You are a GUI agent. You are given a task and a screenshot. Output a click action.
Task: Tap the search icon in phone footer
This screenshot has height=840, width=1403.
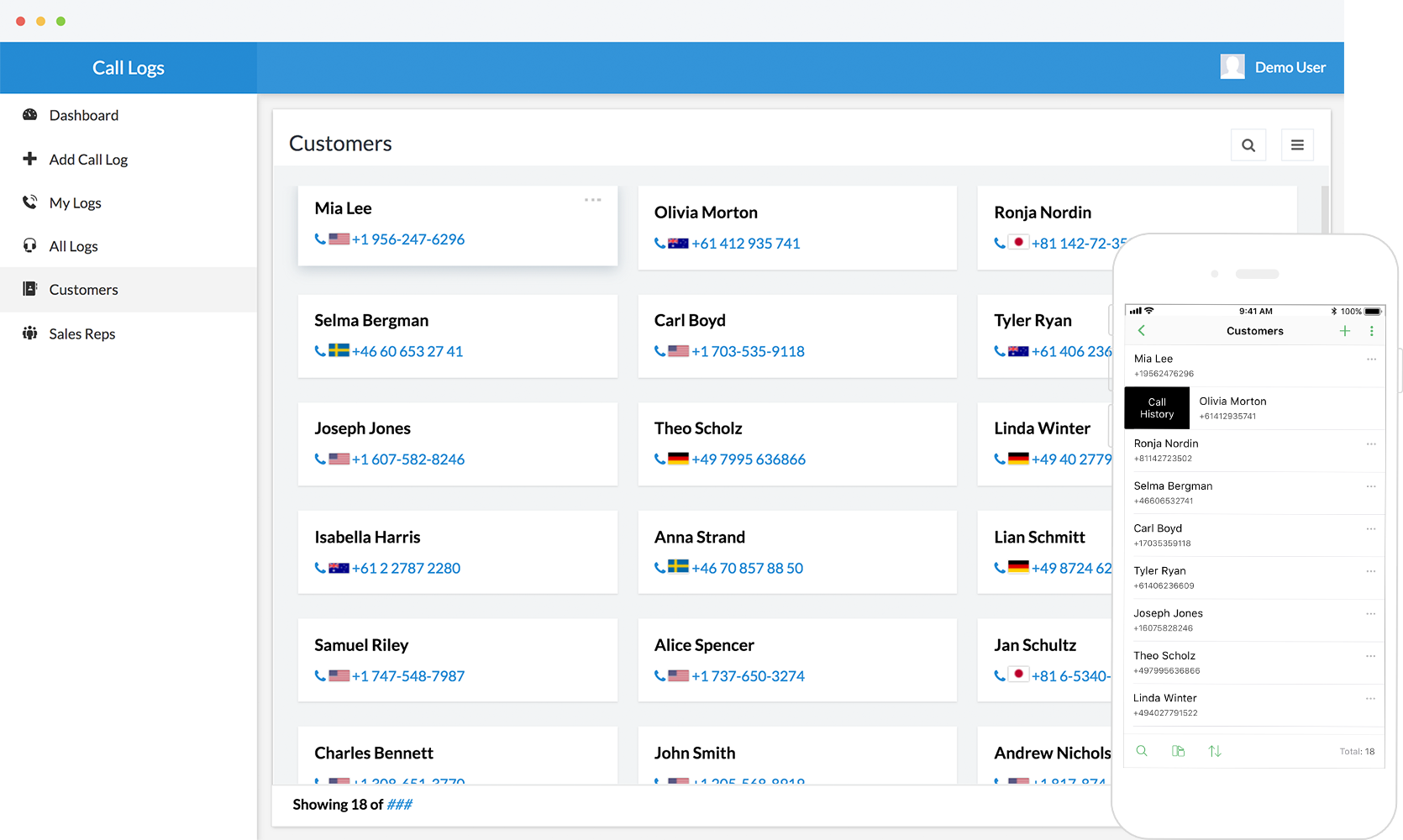tap(1142, 751)
